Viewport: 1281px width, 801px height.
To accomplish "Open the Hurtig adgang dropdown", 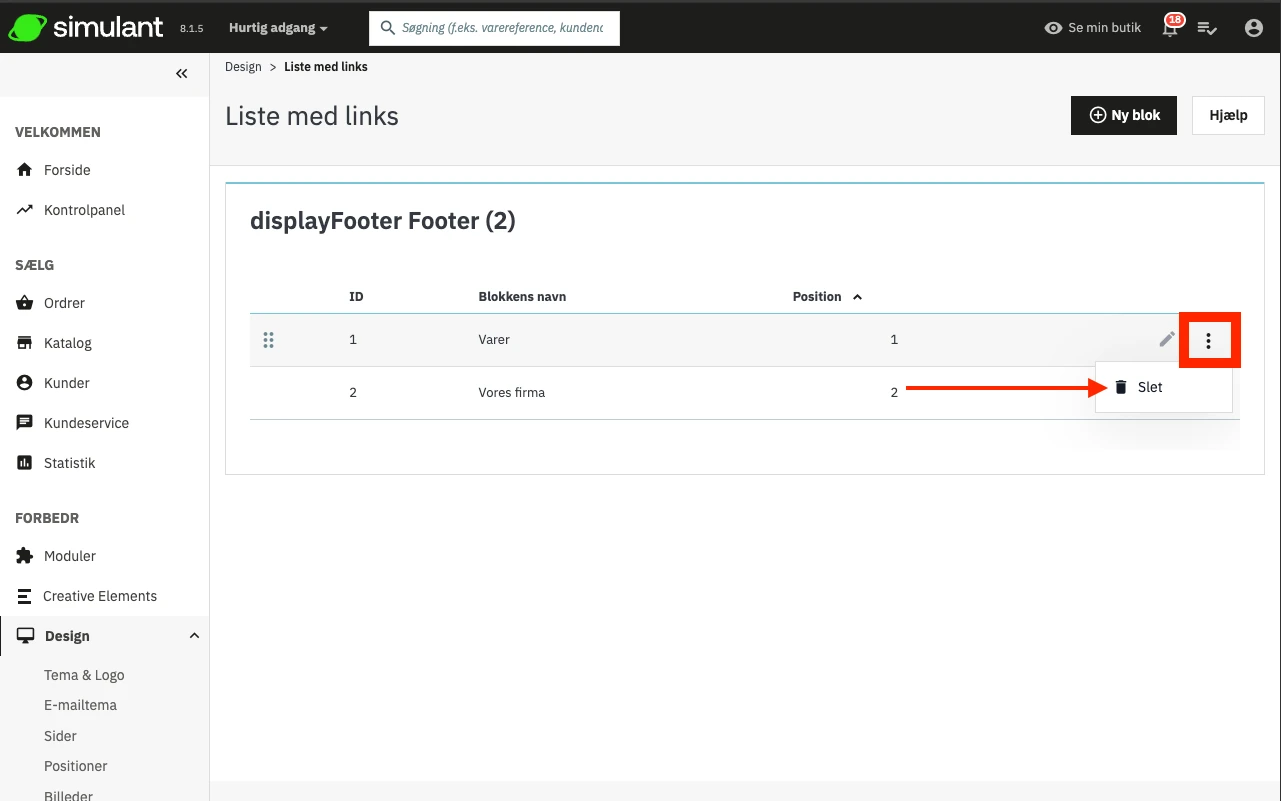I will (278, 28).
